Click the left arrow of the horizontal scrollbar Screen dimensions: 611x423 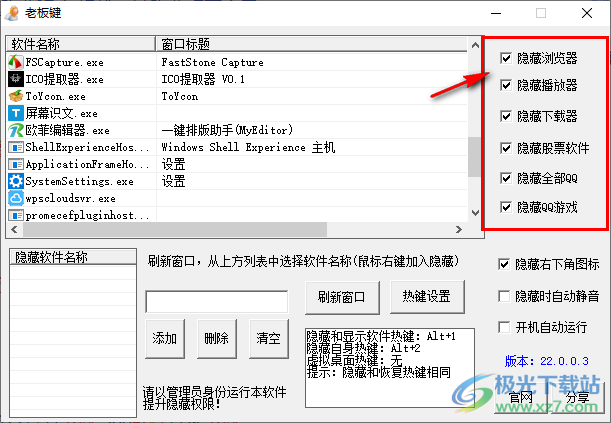14,229
